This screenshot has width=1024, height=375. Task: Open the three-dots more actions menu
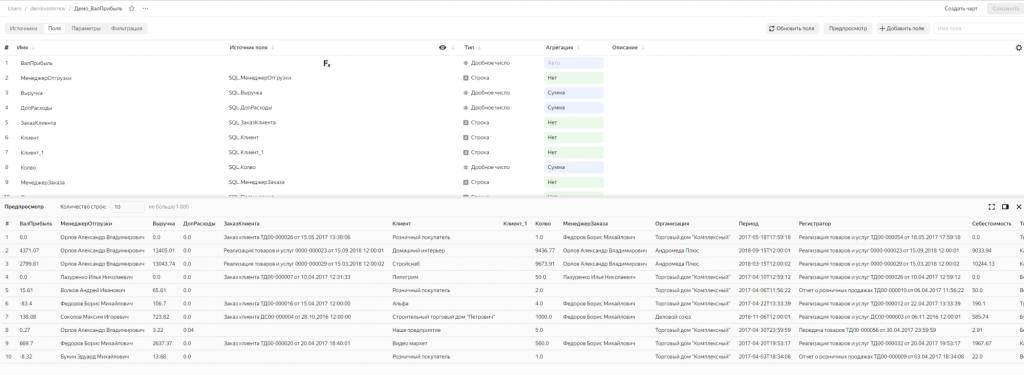pyautogui.click(x=145, y=8)
